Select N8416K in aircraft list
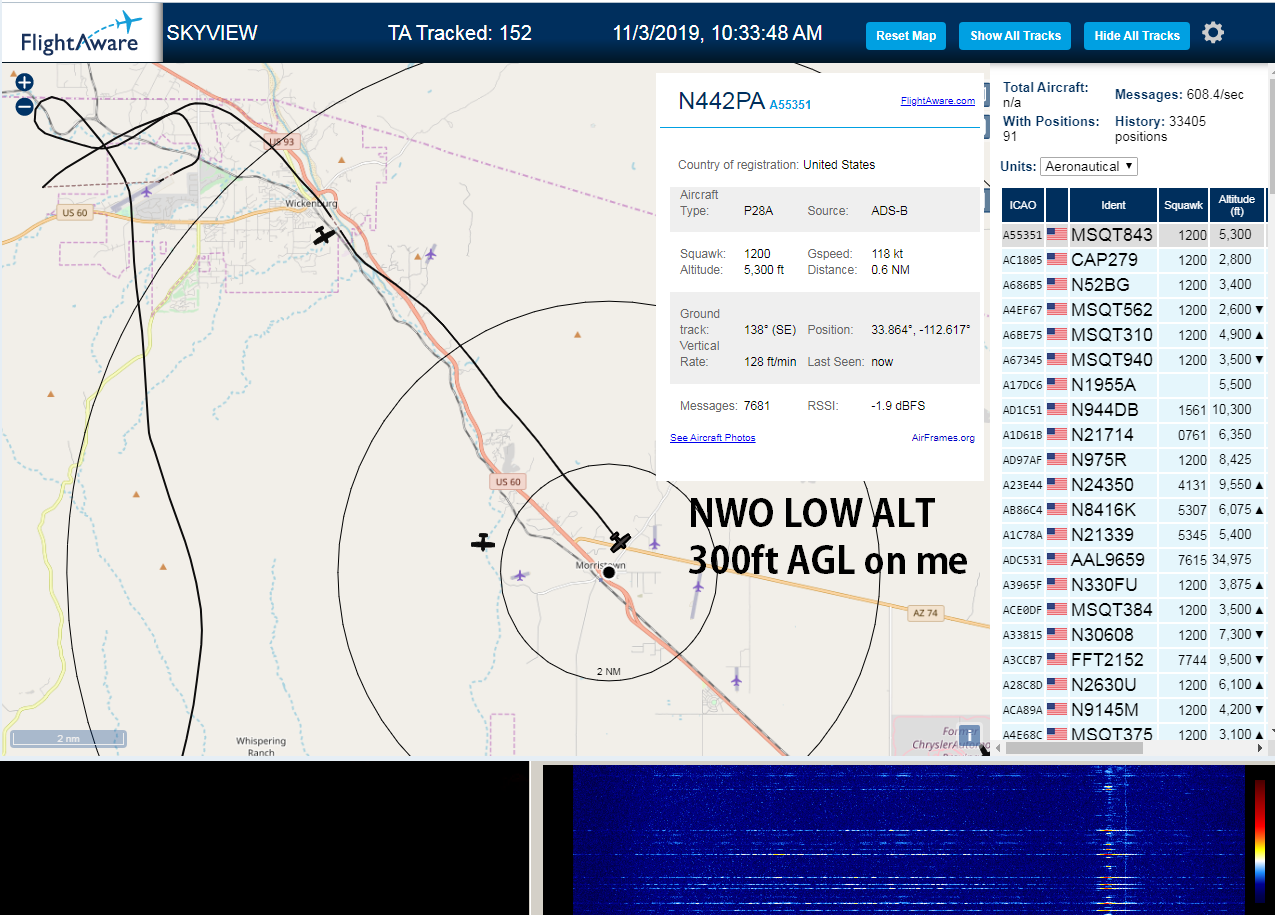The width and height of the screenshot is (1275, 915). [1103, 510]
